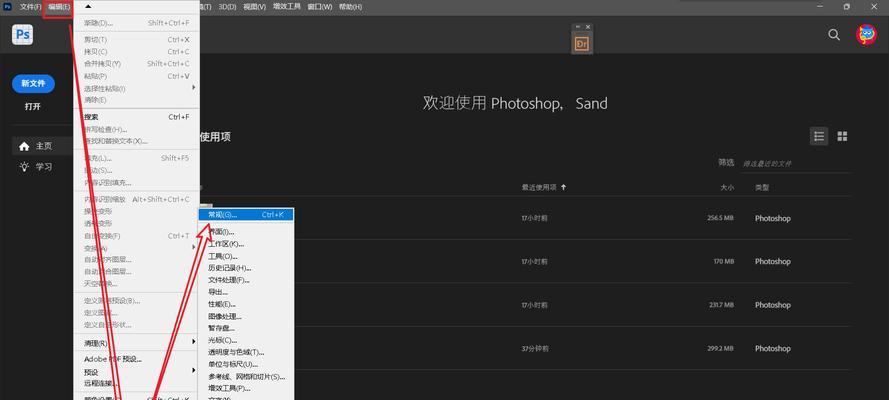Click the small Ps title bar icon
Image resolution: width=889 pixels, height=400 pixels.
pyautogui.click(x=7, y=6)
